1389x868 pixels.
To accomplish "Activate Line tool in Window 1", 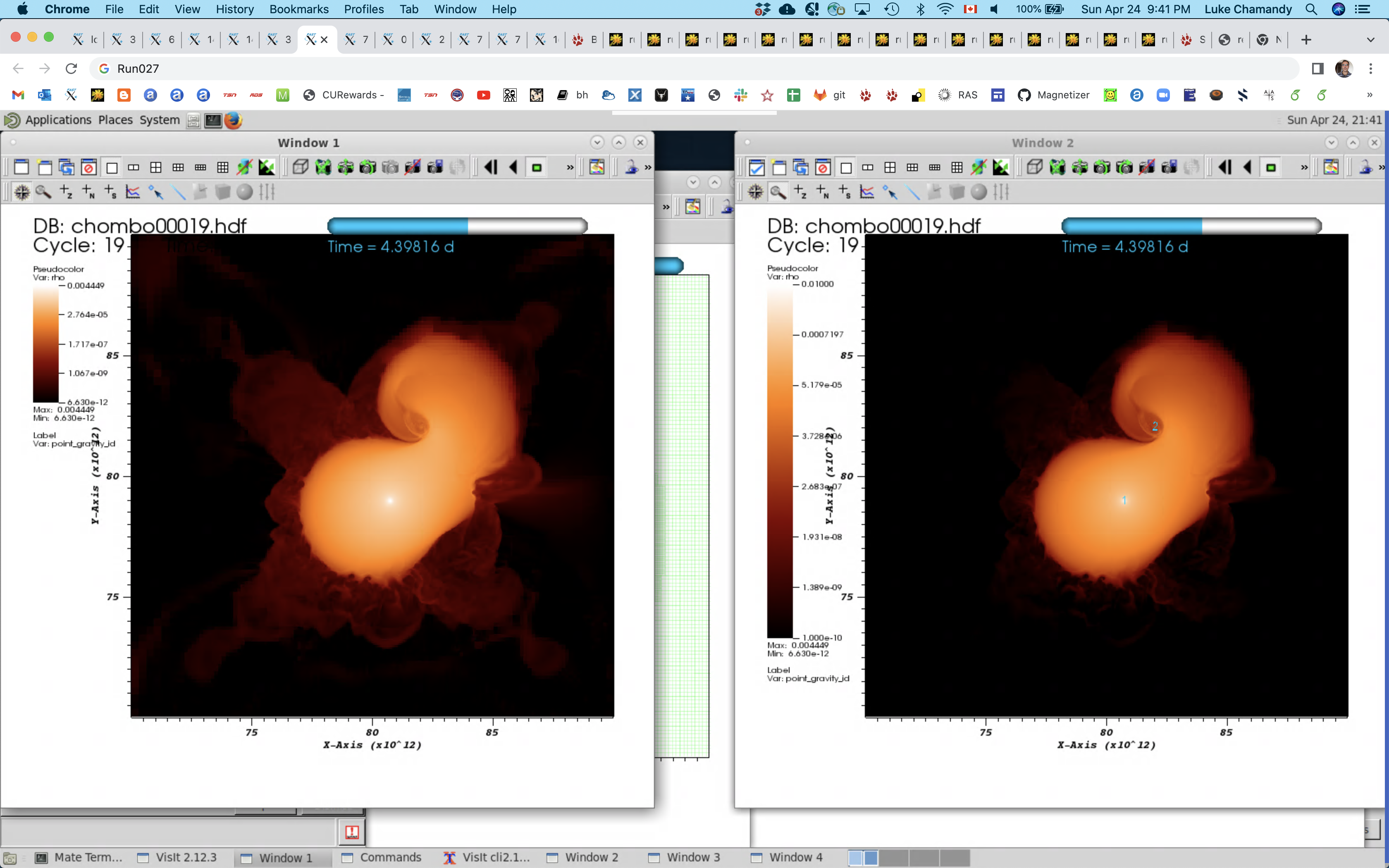I will [179, 192].
